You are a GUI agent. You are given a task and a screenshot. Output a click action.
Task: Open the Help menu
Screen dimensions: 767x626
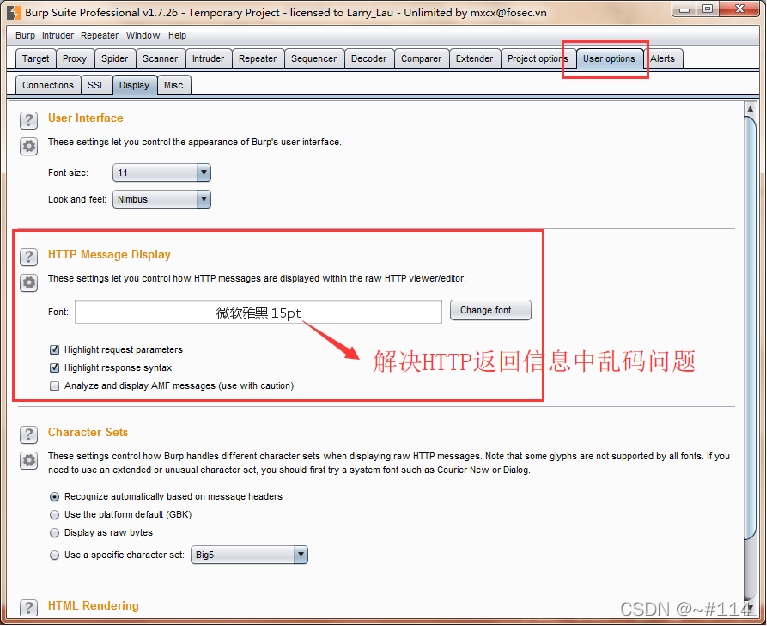point(177,35)
